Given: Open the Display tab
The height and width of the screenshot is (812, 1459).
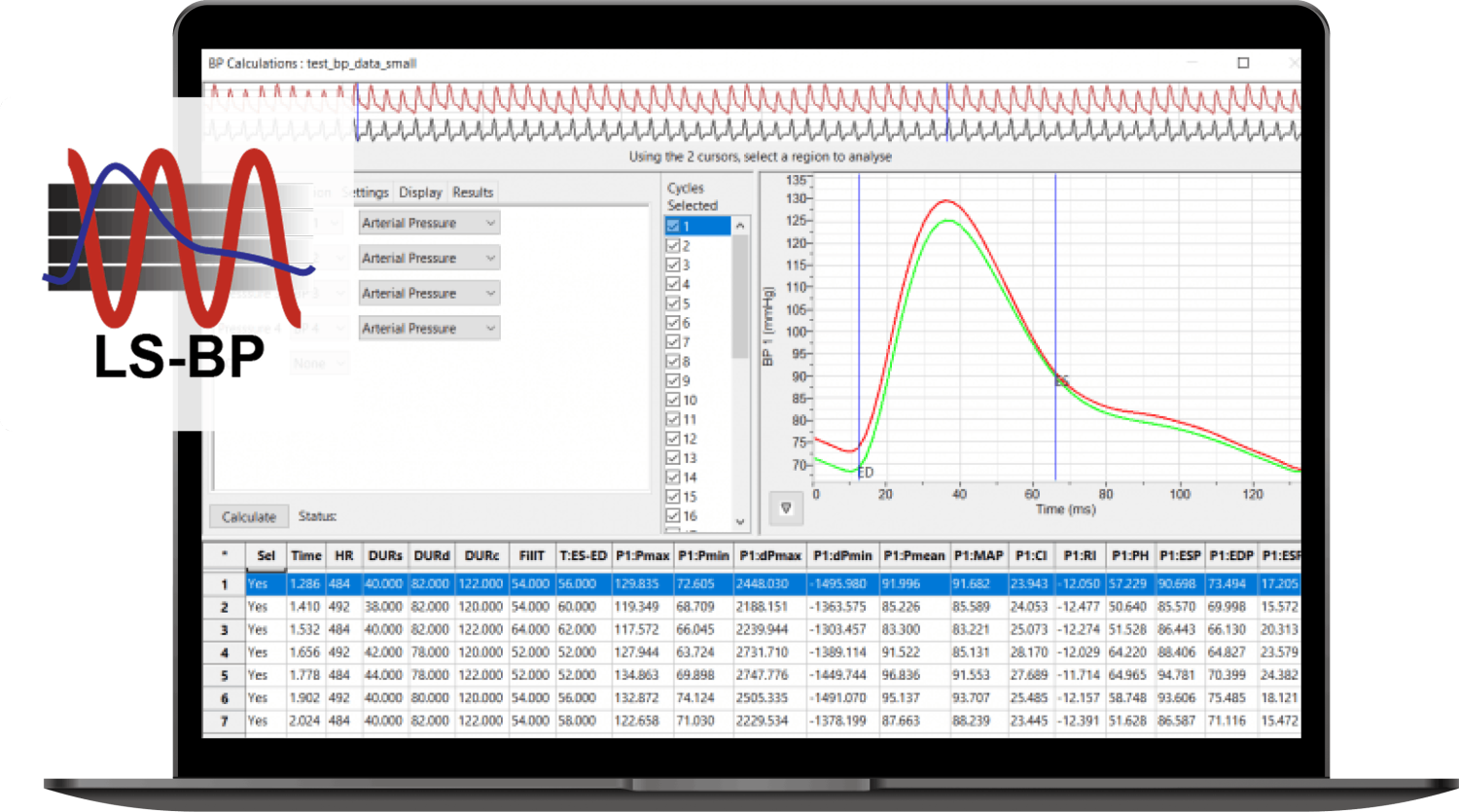Looking at the screenshot, I should coord(420,193).
